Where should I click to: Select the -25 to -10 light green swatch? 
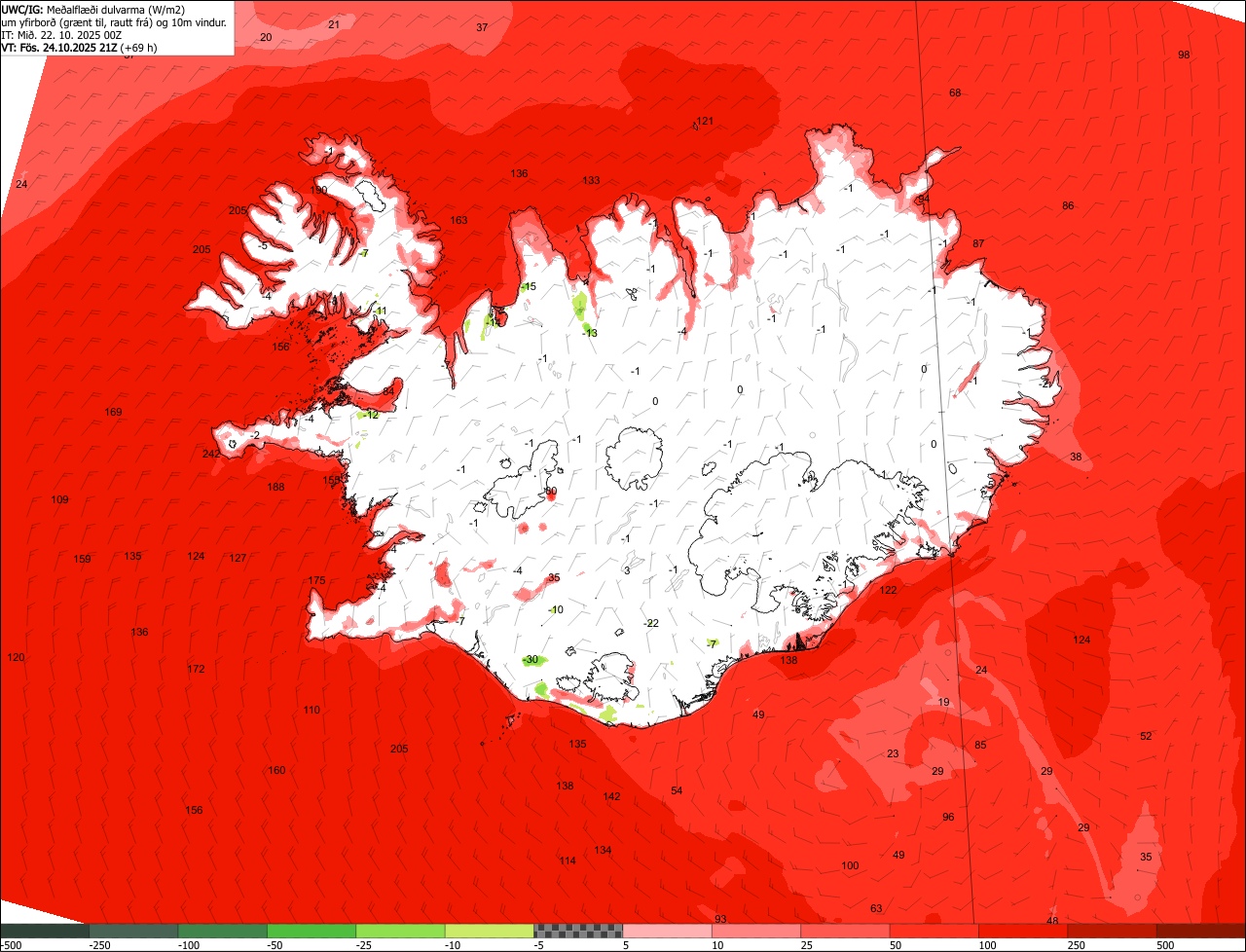[x=400, y=931]
